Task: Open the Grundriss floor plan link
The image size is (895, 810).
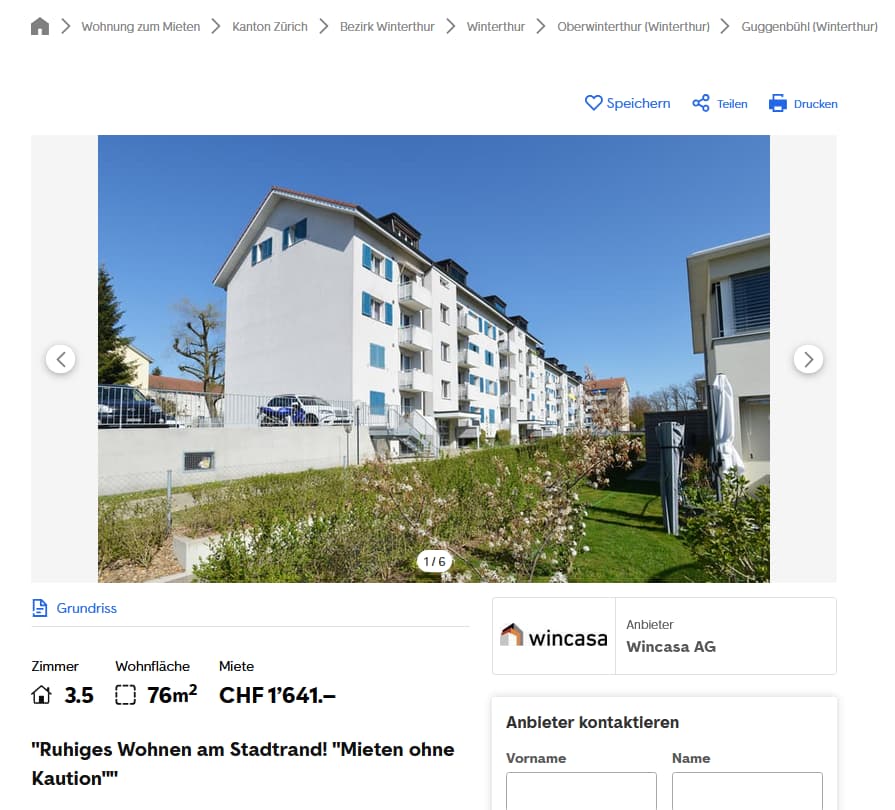Action: [x=86, y=608]
